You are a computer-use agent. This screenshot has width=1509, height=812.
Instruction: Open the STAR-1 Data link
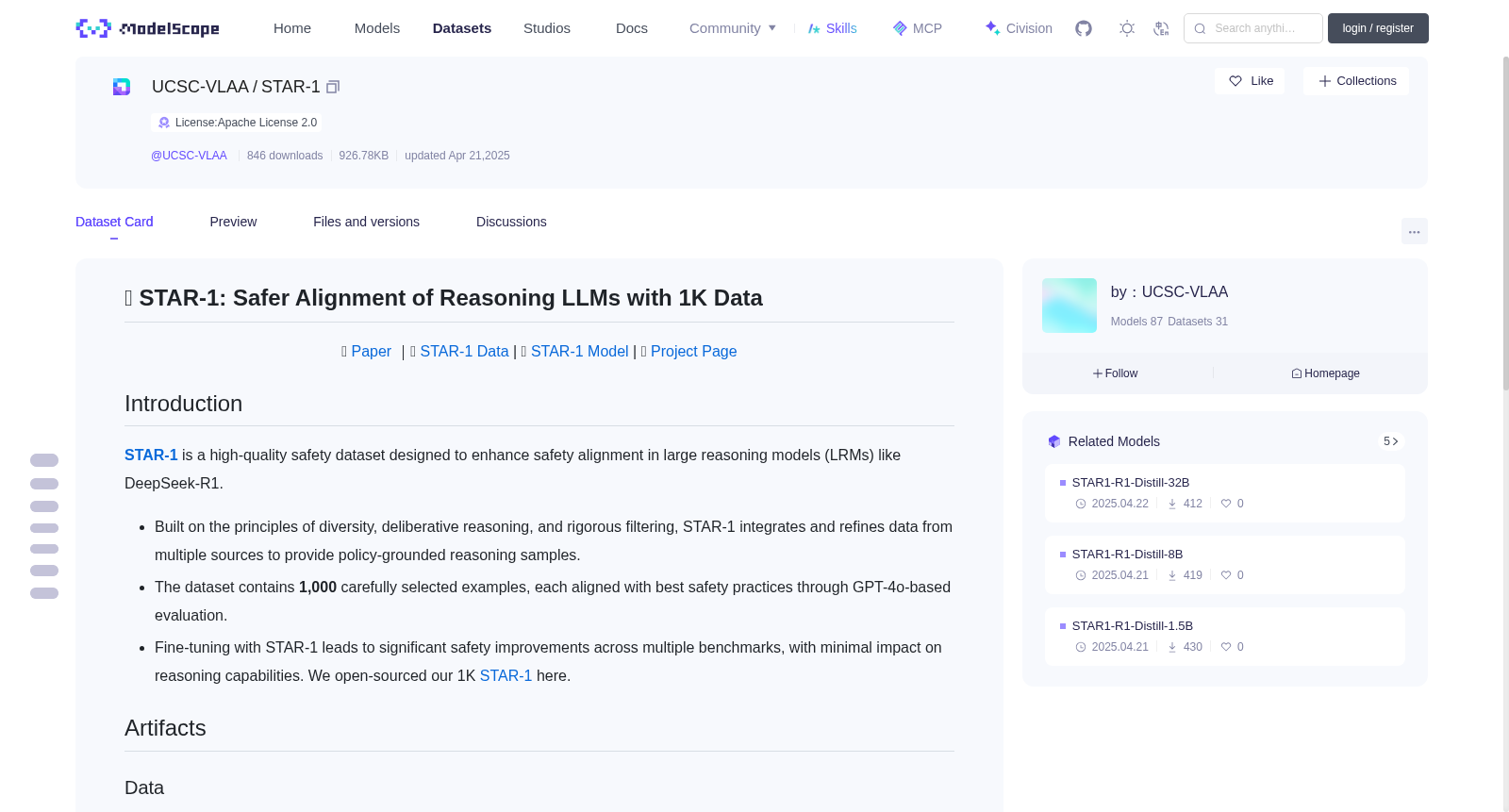464,351
